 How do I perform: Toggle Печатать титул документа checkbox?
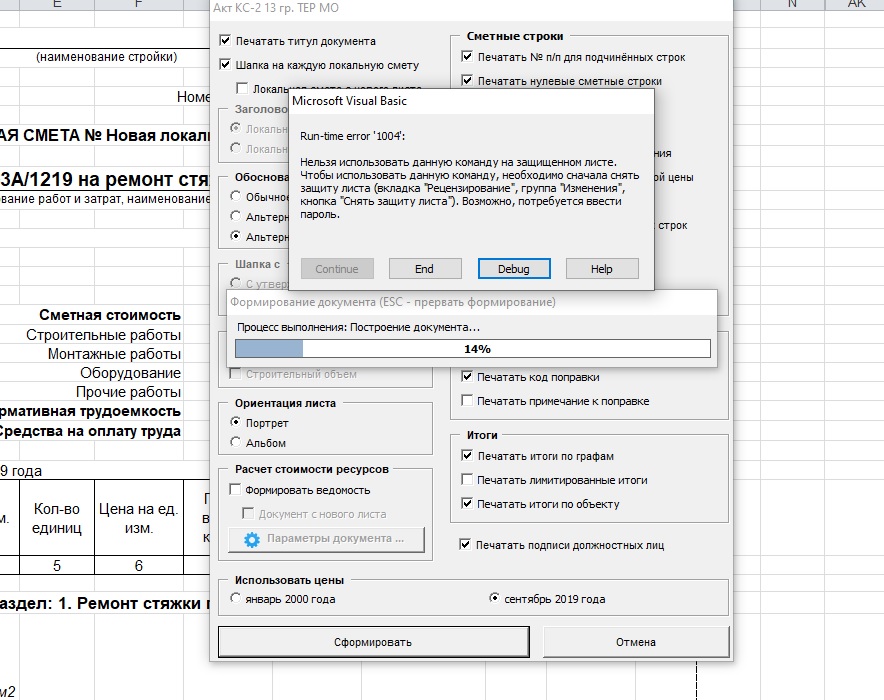226,41
